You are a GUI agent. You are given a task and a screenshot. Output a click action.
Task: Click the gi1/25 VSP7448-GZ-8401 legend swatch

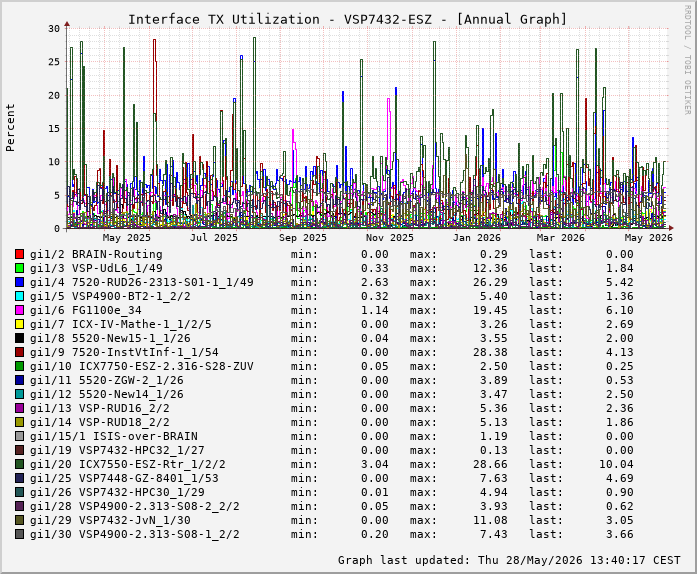[19, 478]
